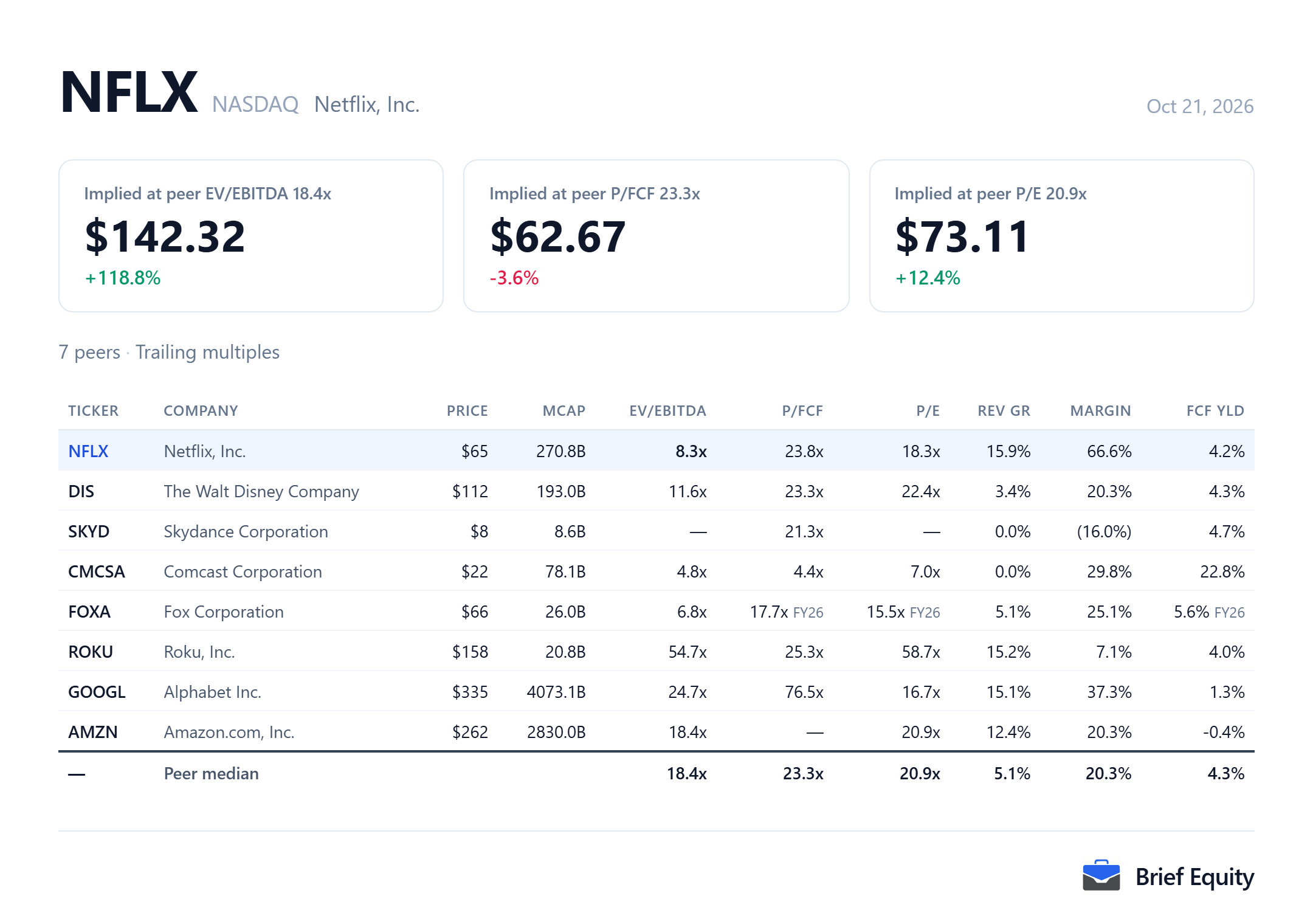
Task: Click the Oct 21, 2026 date
Action: [x=1200, y=106]
